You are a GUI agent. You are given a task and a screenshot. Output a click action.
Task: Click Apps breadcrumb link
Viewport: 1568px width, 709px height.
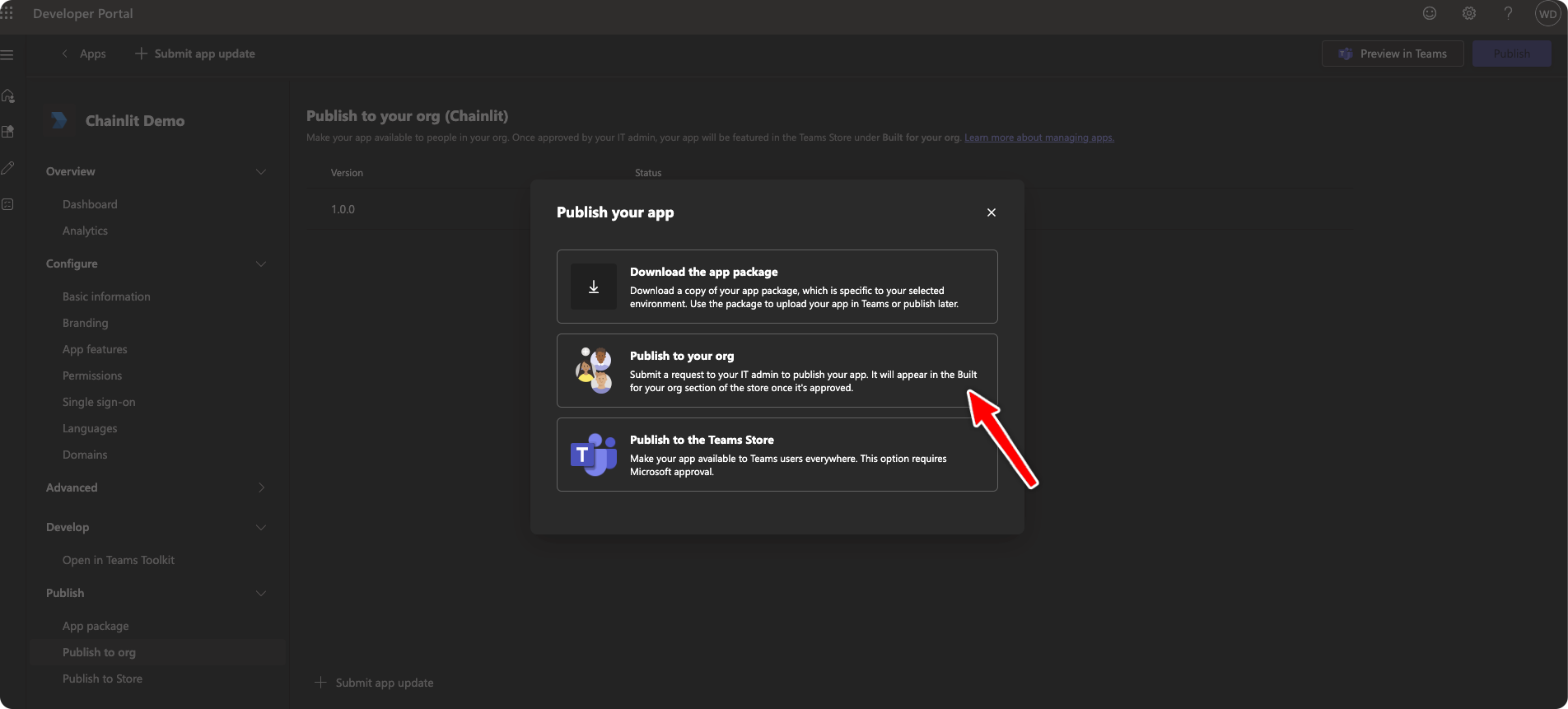point(93,54)
